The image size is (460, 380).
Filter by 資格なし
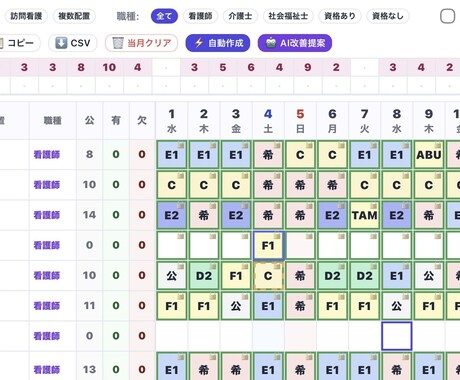[x=388, y=16]
